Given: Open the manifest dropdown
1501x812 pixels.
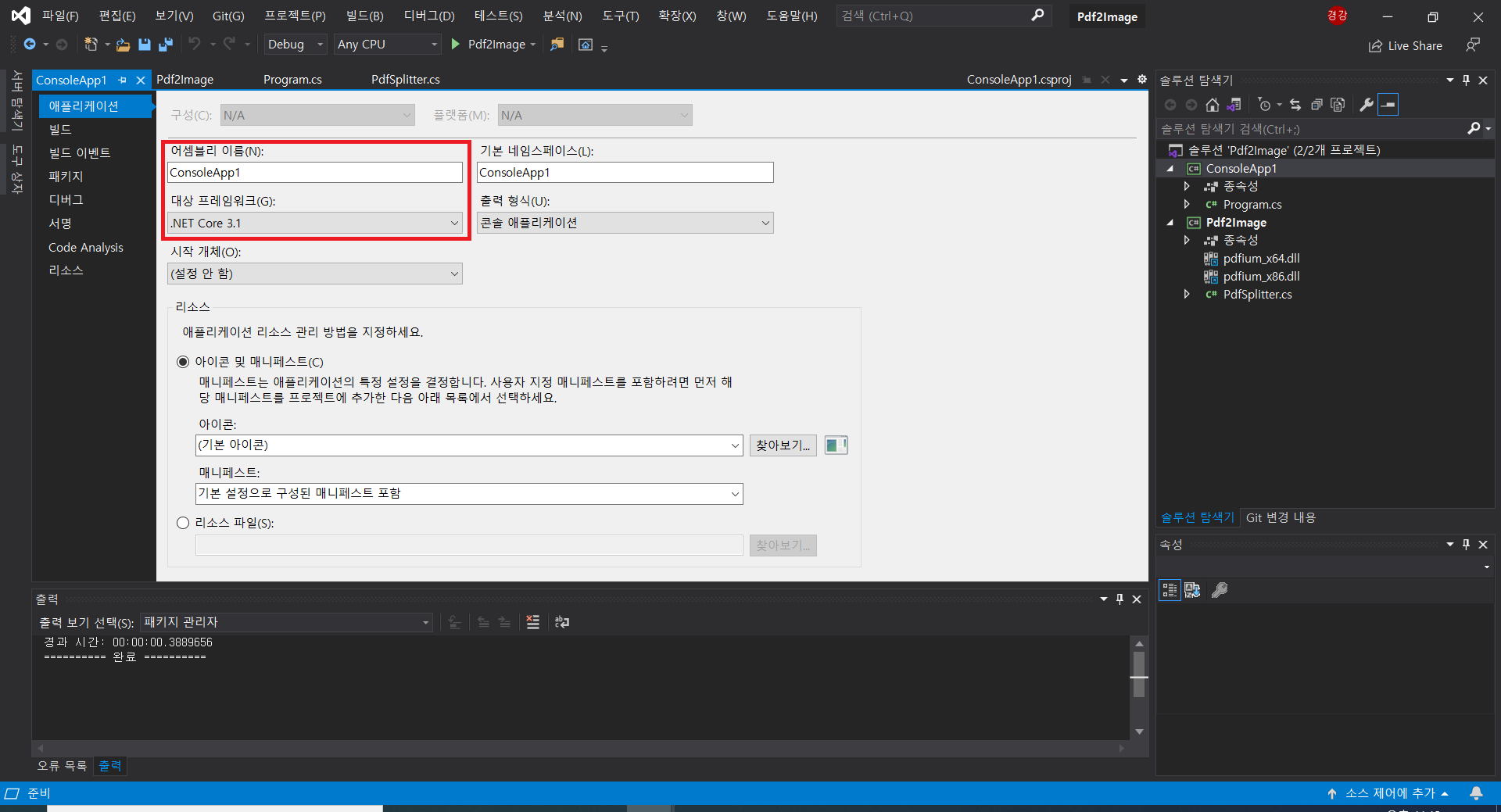Looking at the screenshot, I should (x=468, y=494).
